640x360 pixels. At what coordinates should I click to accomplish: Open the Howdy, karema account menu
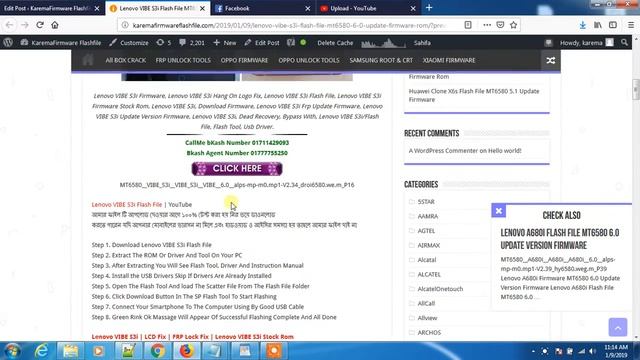coord(587,42)
